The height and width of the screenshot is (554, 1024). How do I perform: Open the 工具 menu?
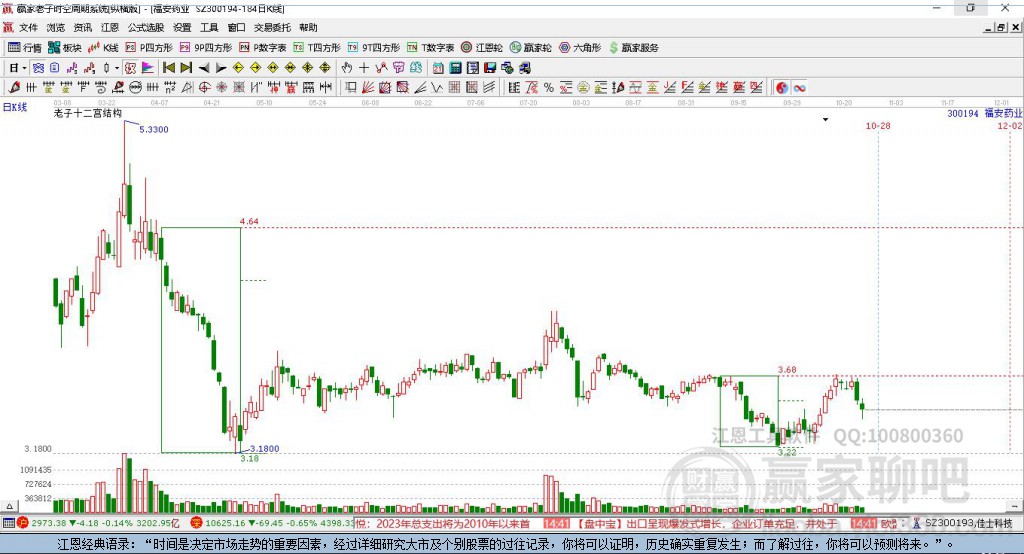[209, 27]
